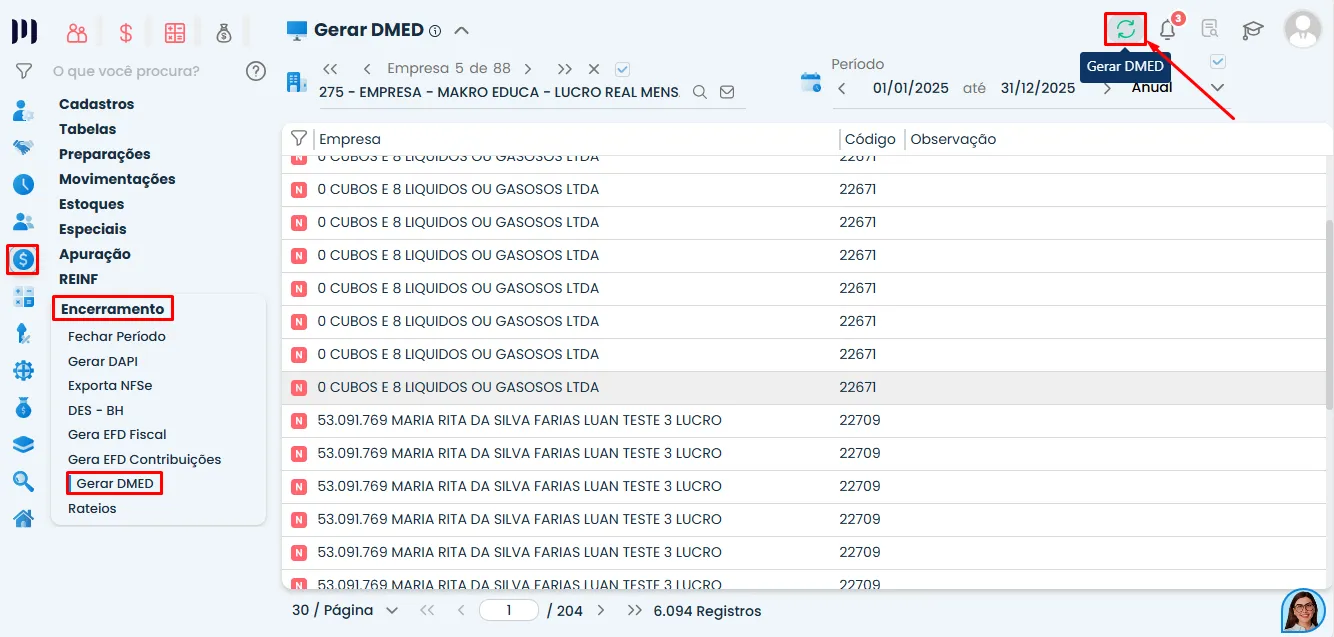Click the graduation cap training icon
The width and height of the screenshot is (1334, 637).
[1252, 30]
